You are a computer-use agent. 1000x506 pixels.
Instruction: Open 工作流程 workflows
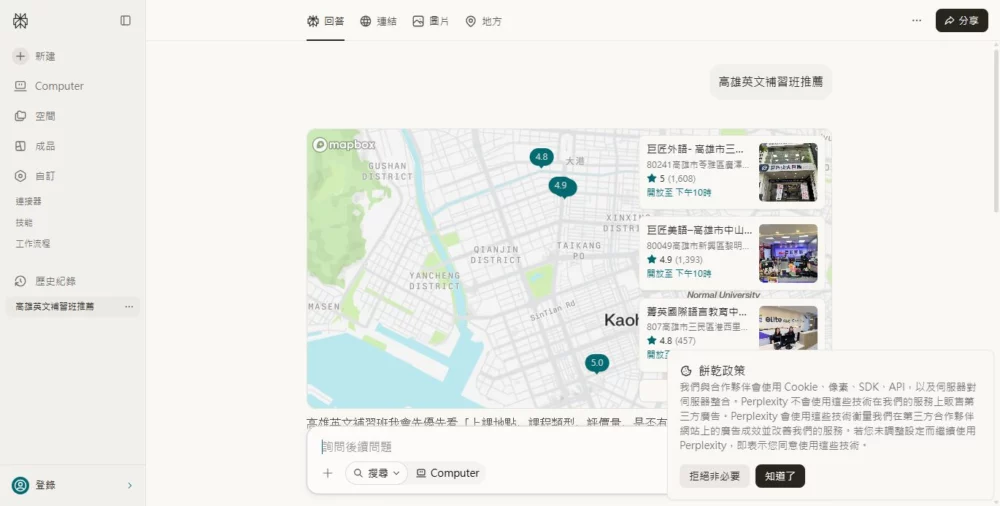pos(33,244)
